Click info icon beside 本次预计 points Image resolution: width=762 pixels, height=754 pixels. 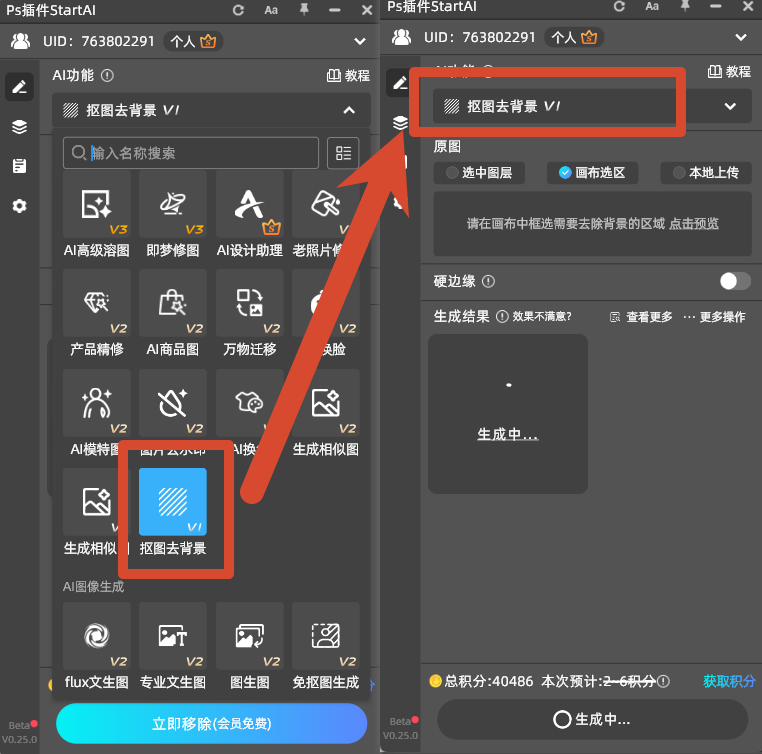[663, 681]
